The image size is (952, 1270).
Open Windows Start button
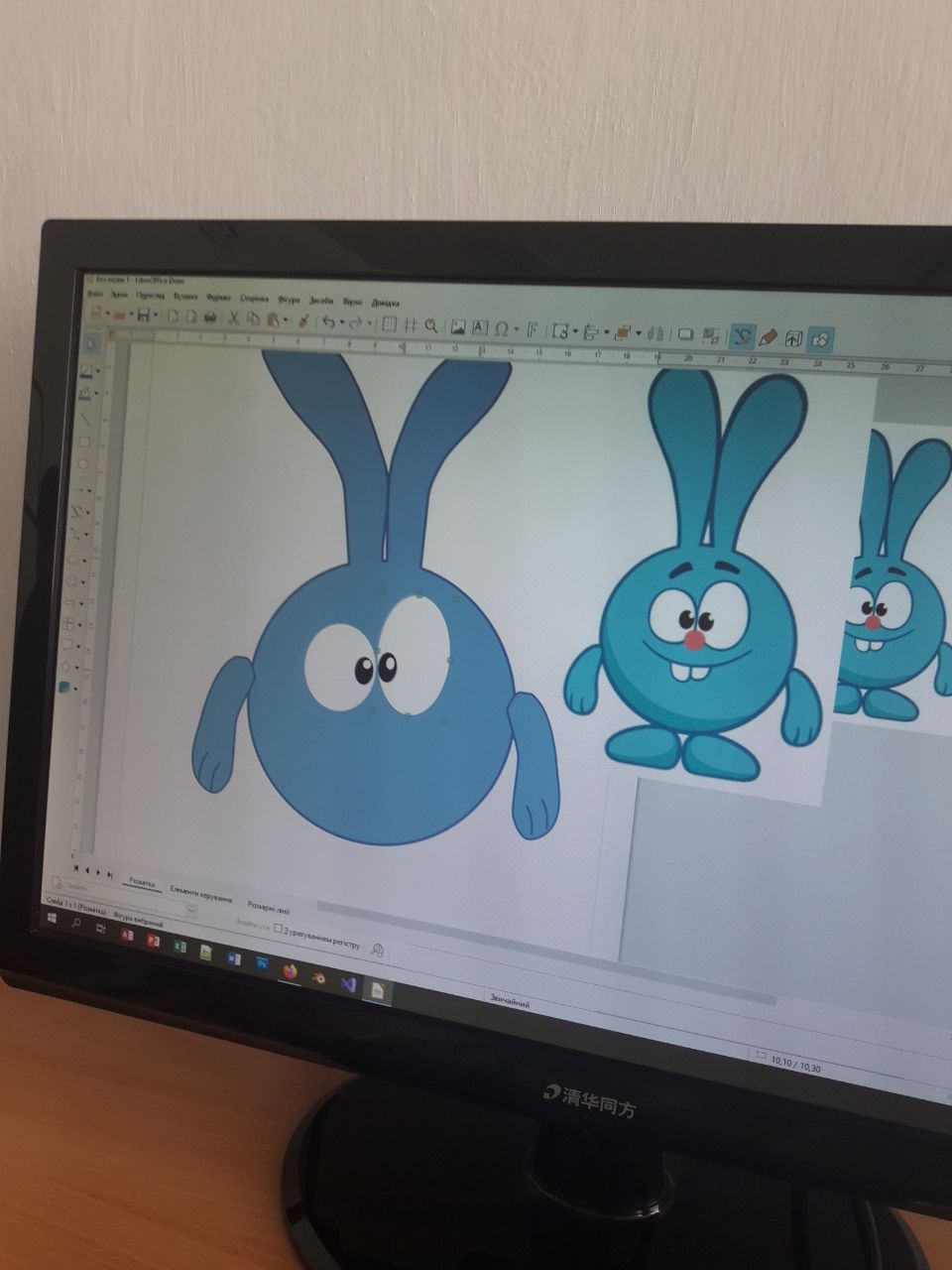(52, 918)
